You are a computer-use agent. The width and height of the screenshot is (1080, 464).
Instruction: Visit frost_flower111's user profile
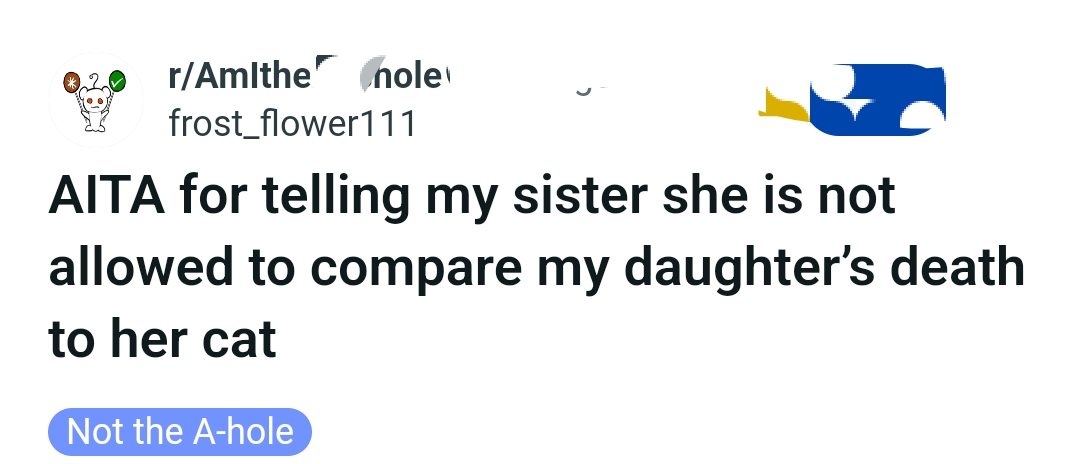point(292,125)
